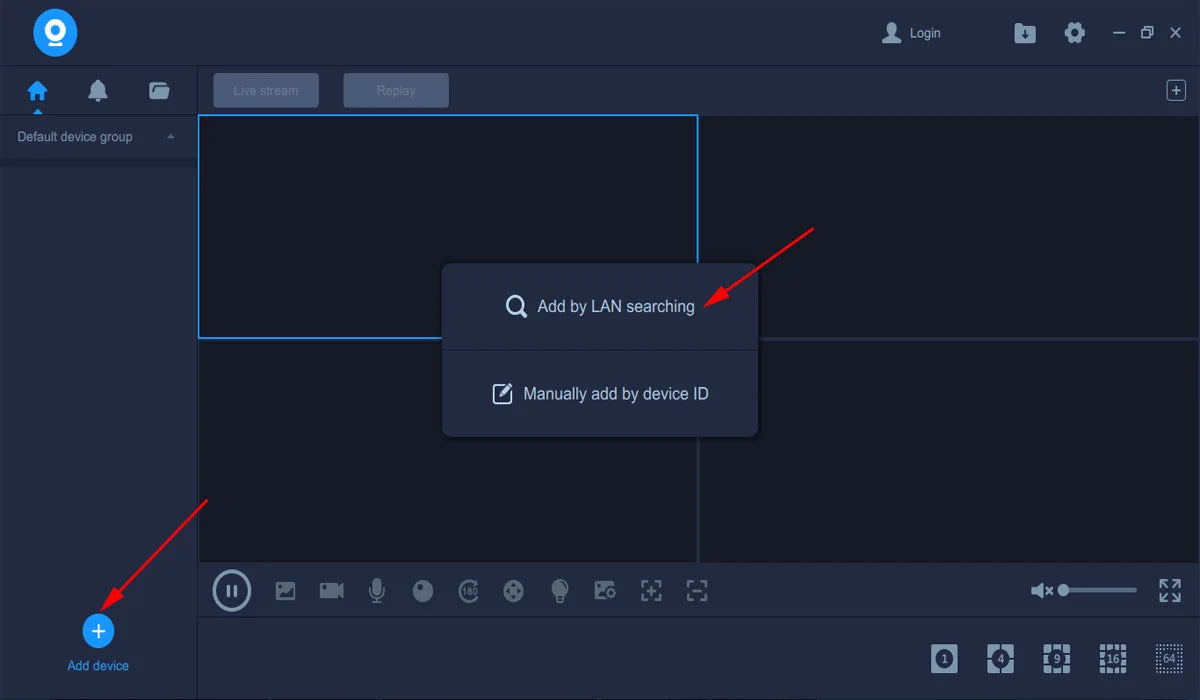Screen dimensions: 1200x700
Task: Take a snapshot with the picture icon
Action: pos(286,591)
